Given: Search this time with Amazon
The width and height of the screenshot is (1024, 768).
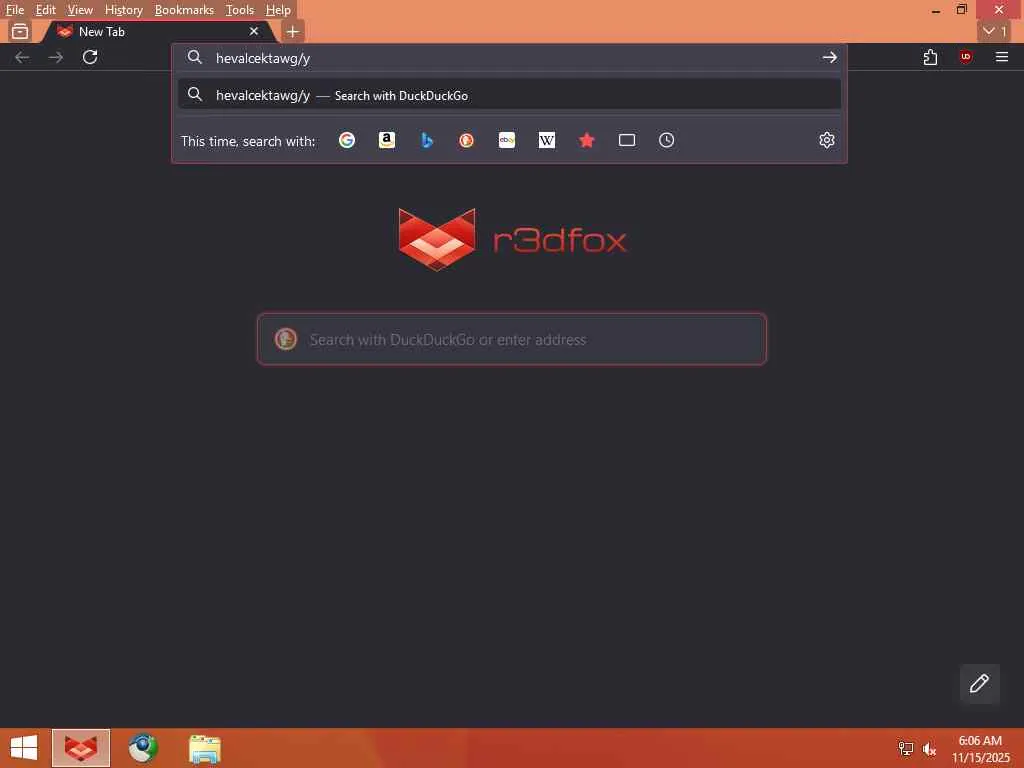Looking at the screenshot, I should [387, 140].
